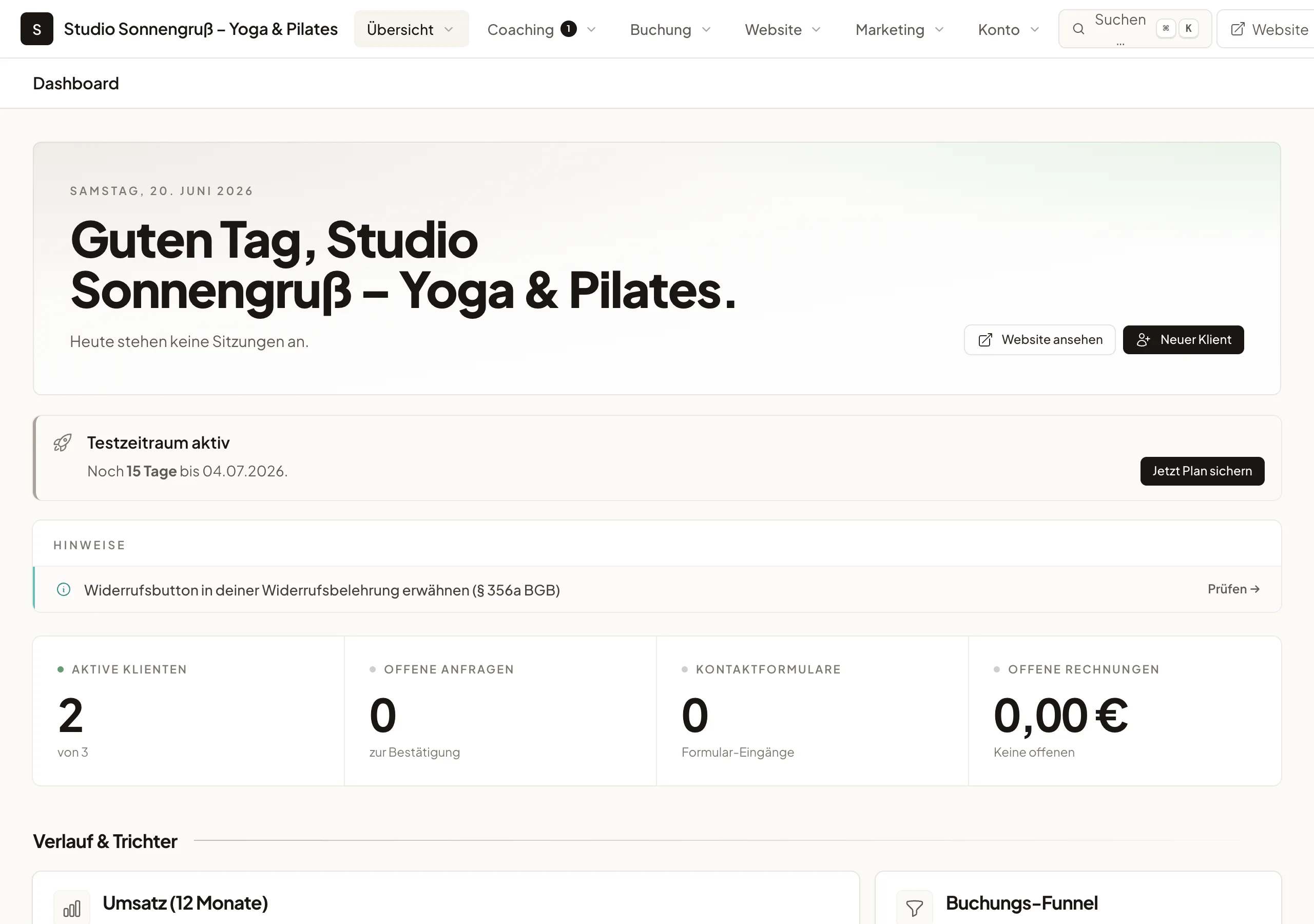Click the external-link icon in Website ansehen
Viewport: 1314px width, 924px height.
(x=985, y=340)
